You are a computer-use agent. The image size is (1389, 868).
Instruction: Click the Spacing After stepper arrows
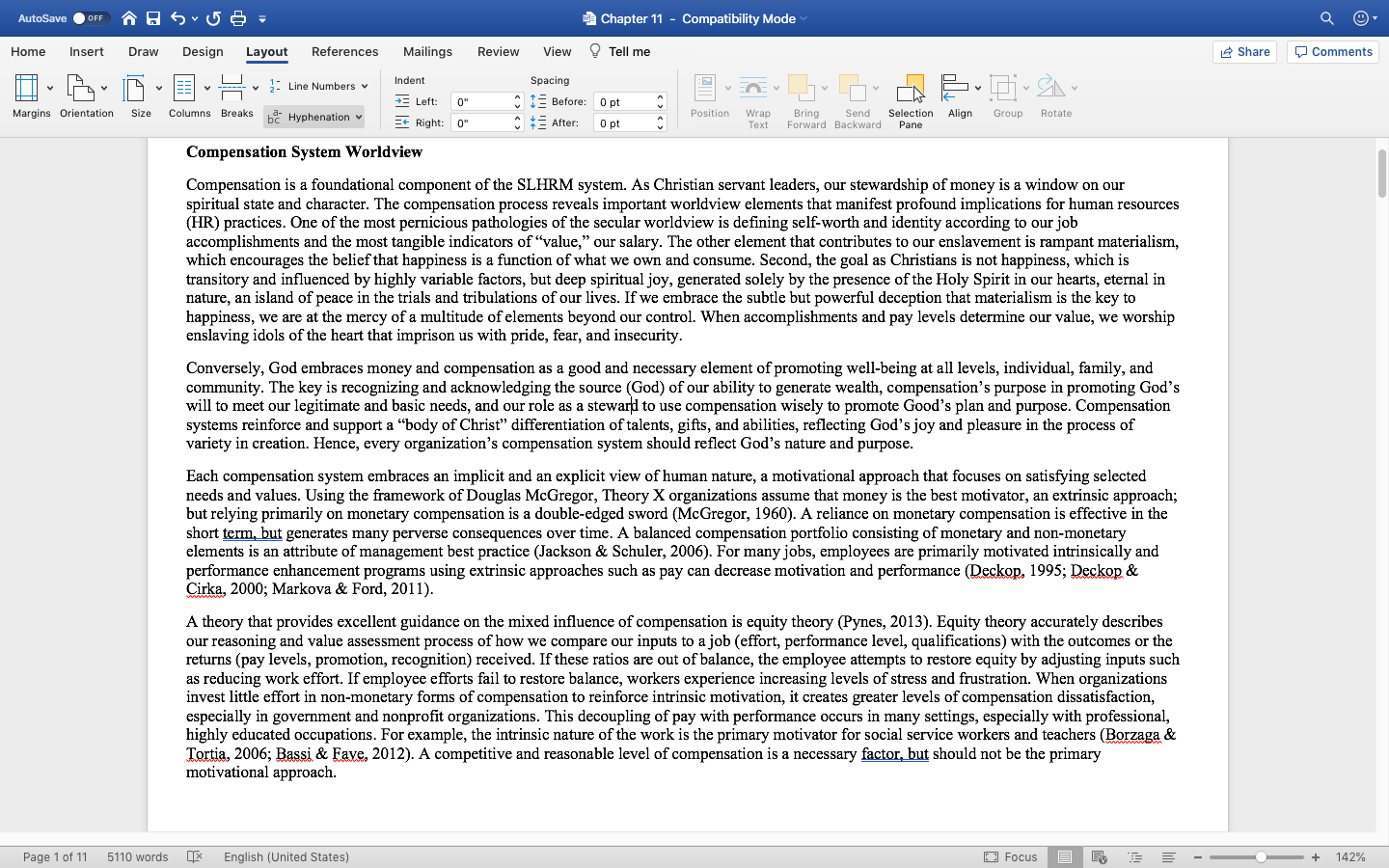tap(661, 122)
